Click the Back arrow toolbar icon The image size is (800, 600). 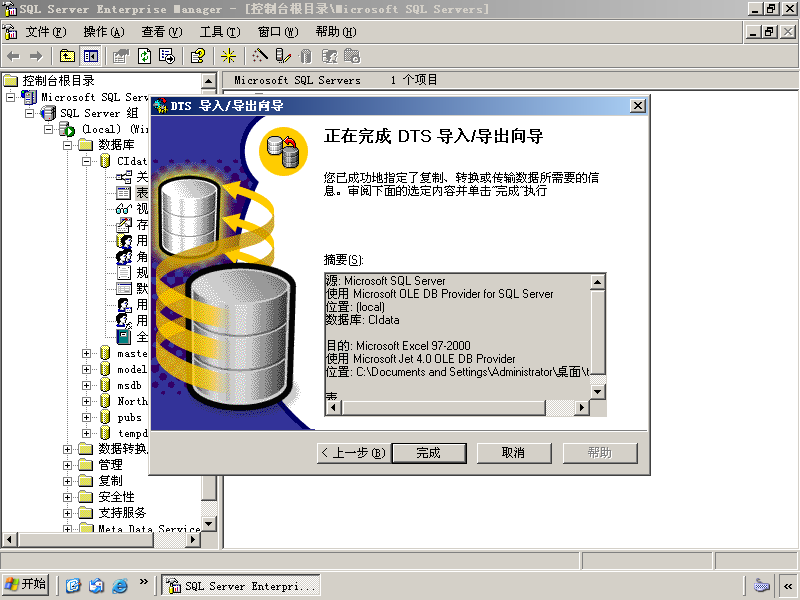[x=14, y=56]
